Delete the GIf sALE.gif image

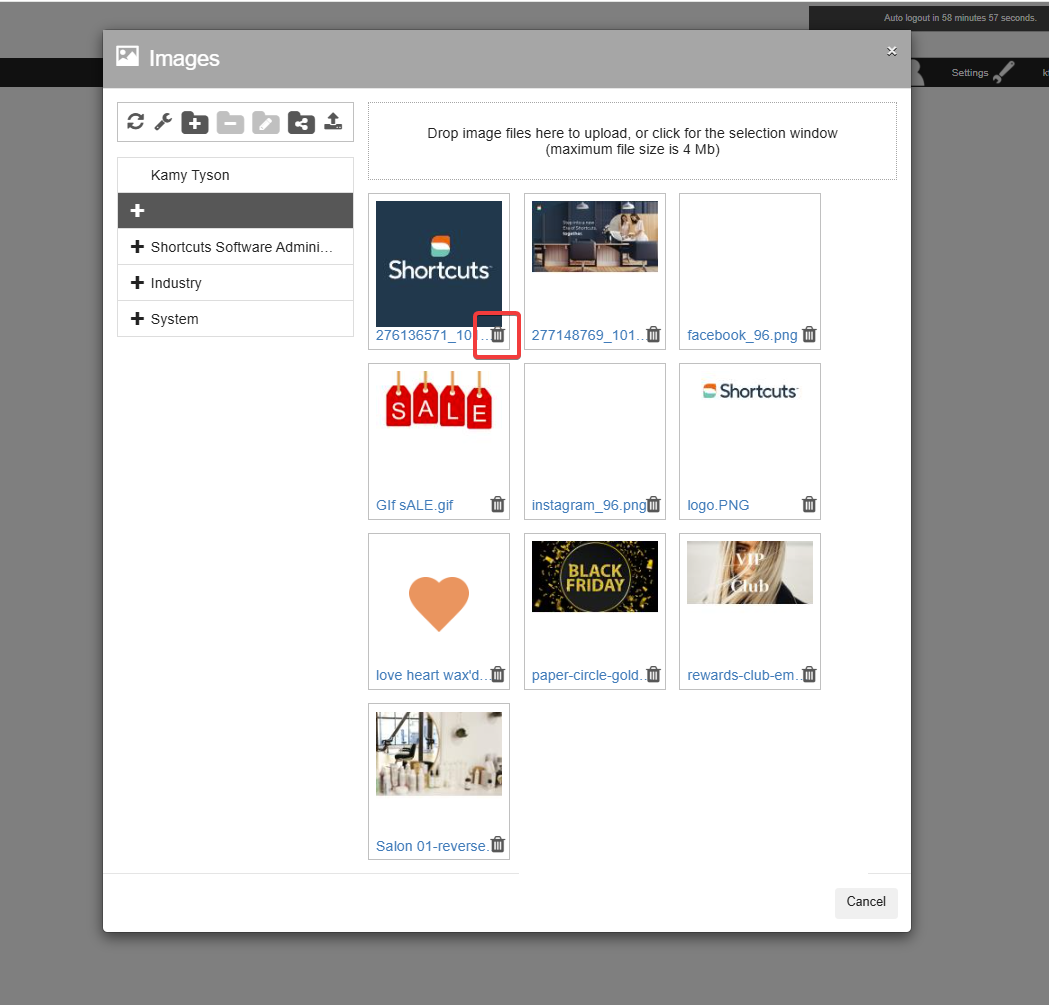[498, 505]
